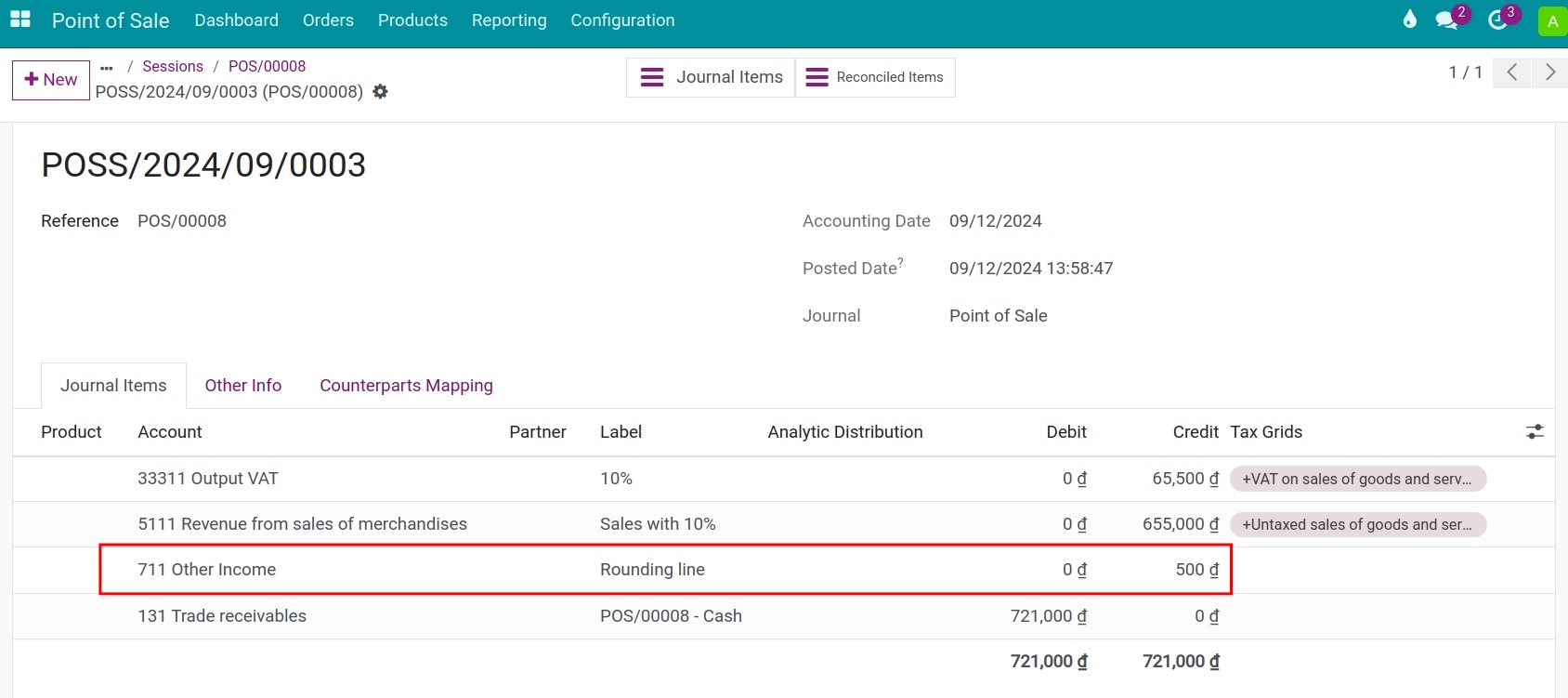Click the Posted Date help question mark
Viewport: 1568px width, 698px height.
click(900, 262)
